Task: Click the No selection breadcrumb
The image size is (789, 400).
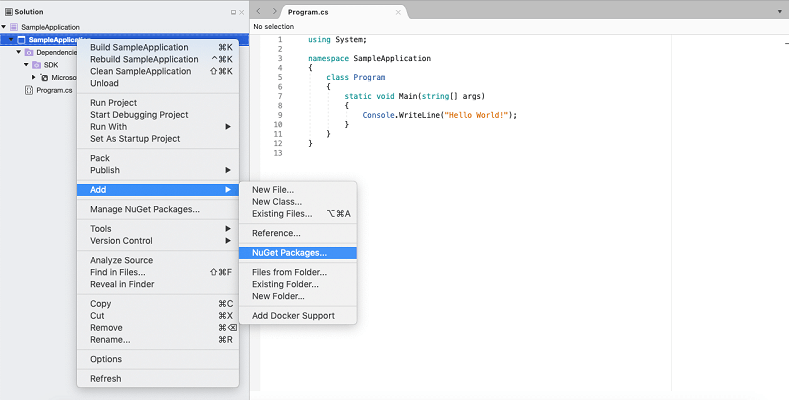Action: click(x=274, y=26)
